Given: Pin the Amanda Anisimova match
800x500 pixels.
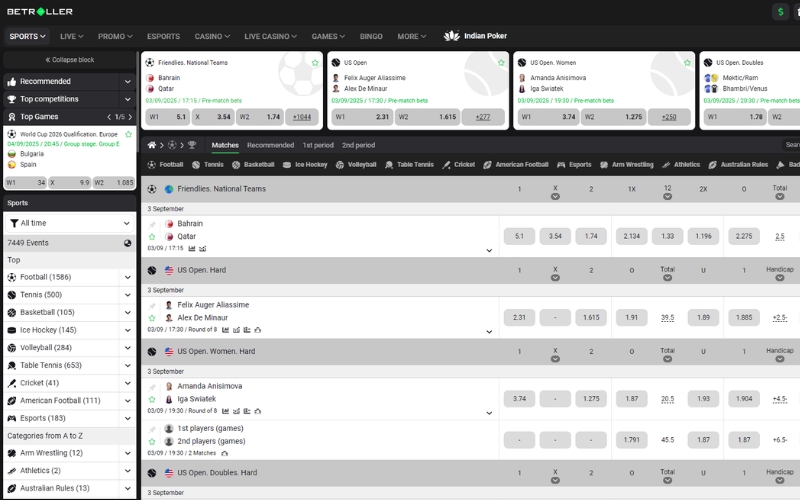Looking at the screenshot, I should [x=152, y=386].
